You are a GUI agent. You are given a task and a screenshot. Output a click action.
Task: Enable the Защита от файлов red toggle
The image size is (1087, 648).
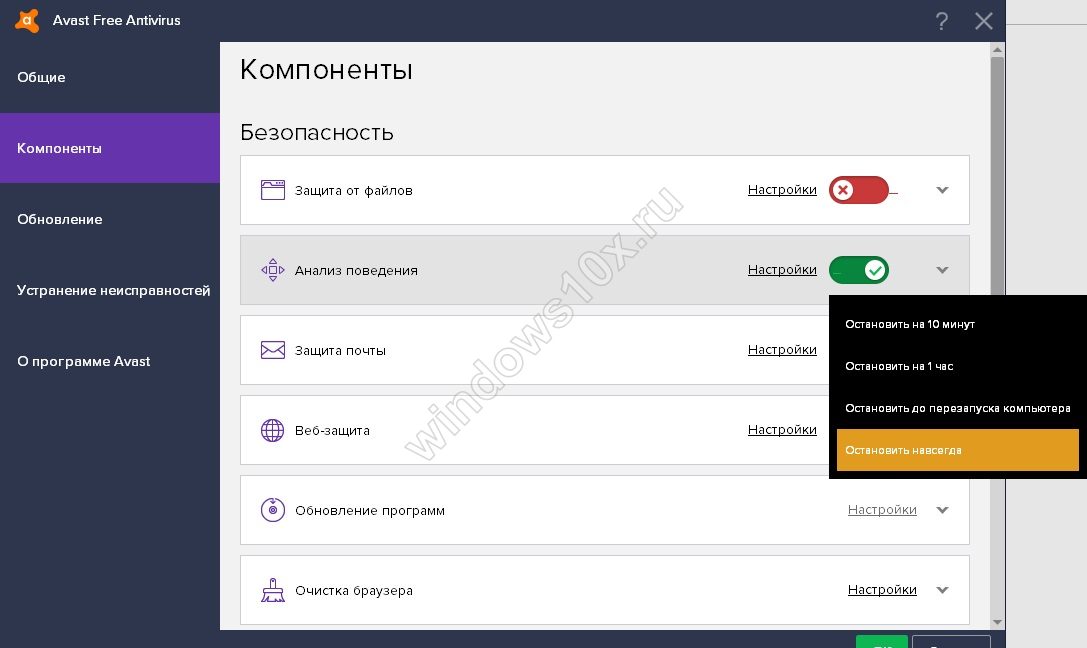click(858, 190)
